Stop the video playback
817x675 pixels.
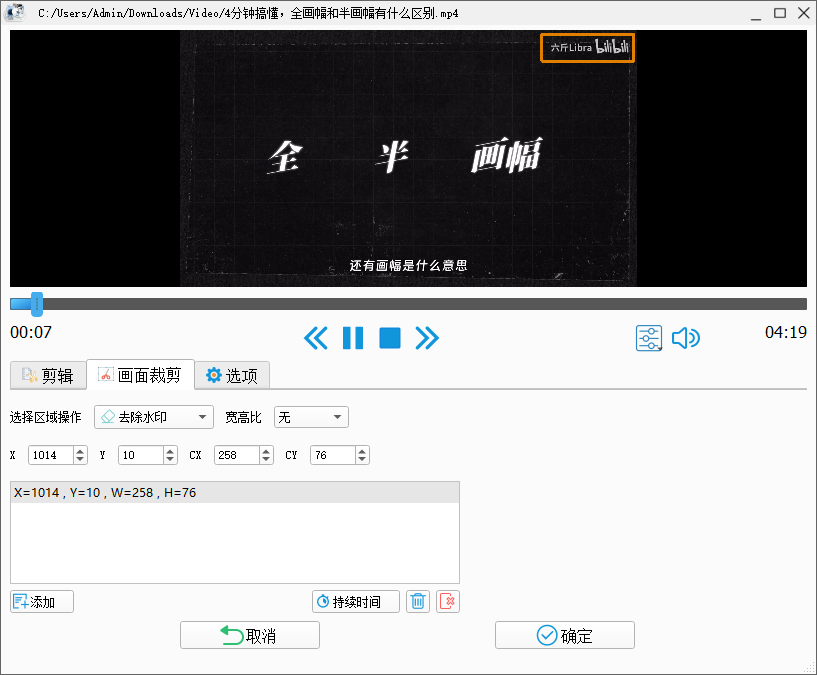coord(390,338)
